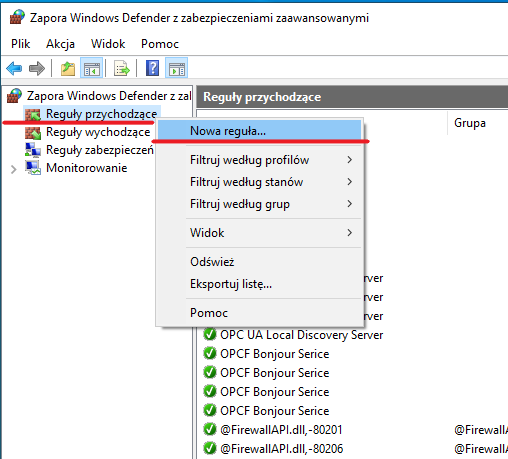Toggle the Show/Hide Console Tree icon
The height and width of the screenshot is (459, 508).
(91, 68)
